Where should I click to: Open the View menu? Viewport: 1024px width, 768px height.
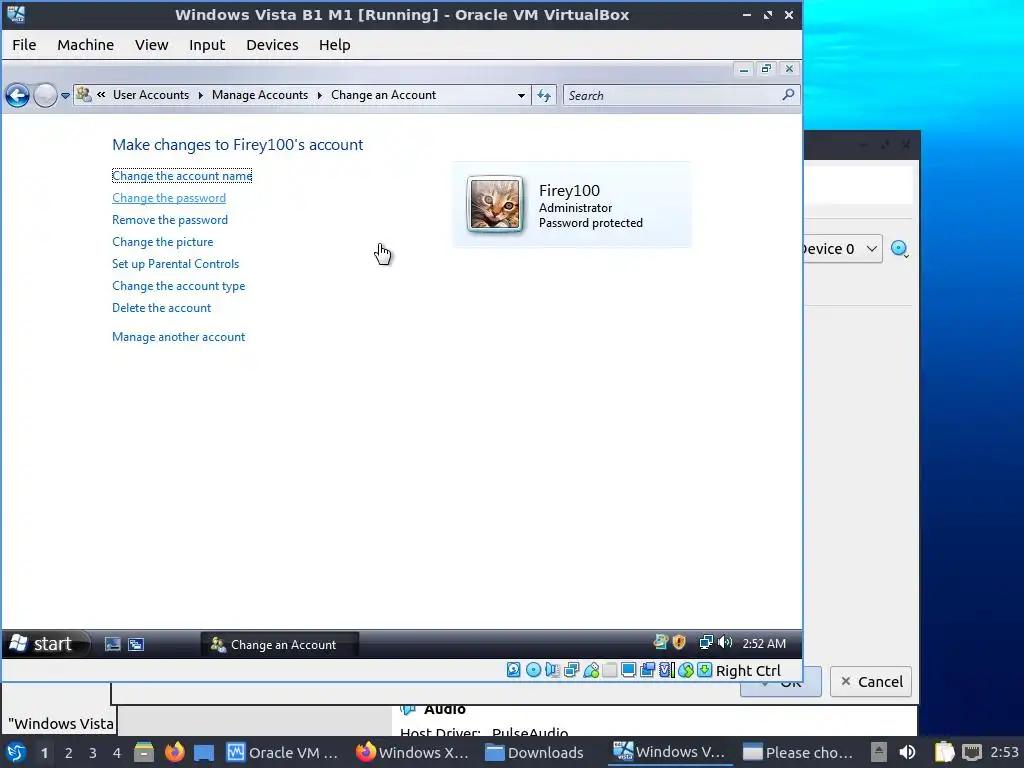click(x=152, y=45)
